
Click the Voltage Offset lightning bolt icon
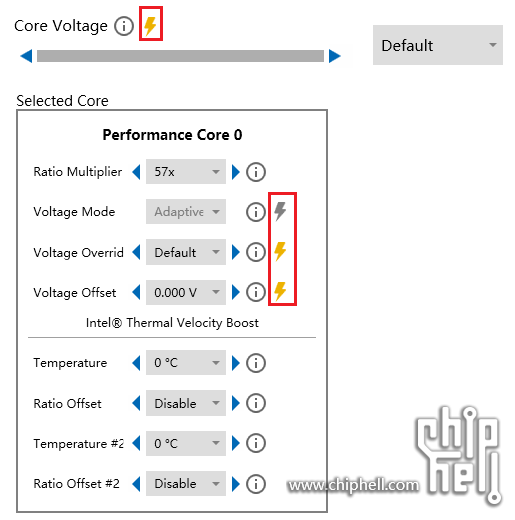pyautogui.click(x=280, y=291)
